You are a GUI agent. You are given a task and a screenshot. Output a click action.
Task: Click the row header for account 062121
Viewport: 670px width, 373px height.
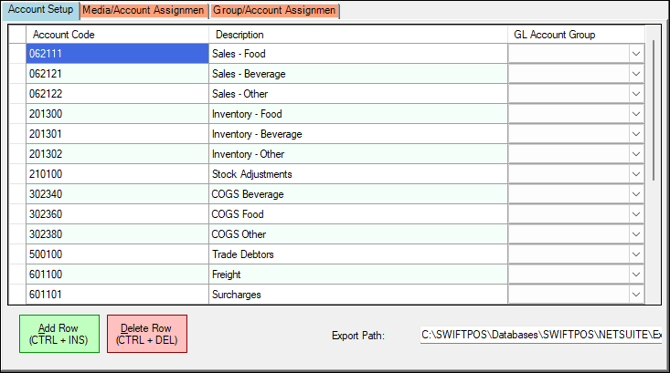point(18,74)
